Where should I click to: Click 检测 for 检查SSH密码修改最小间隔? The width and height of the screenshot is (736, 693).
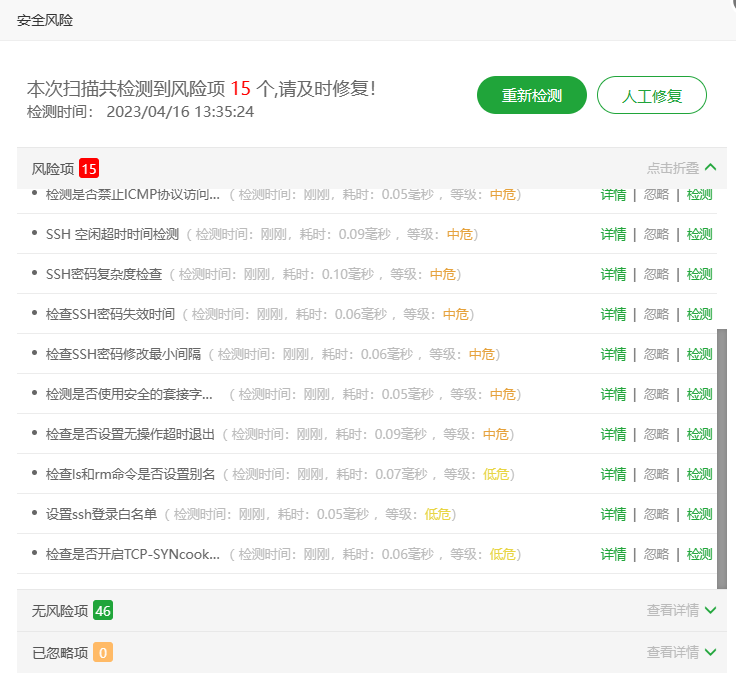pyautogui.click(x=699, y=354)
